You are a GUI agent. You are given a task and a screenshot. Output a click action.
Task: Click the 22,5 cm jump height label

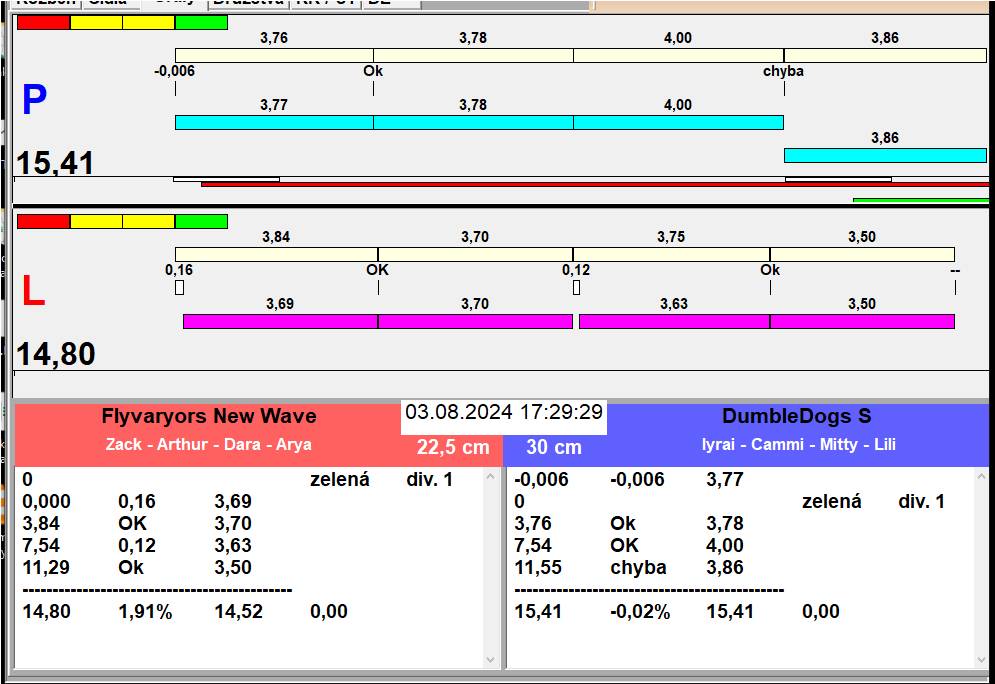453,448
